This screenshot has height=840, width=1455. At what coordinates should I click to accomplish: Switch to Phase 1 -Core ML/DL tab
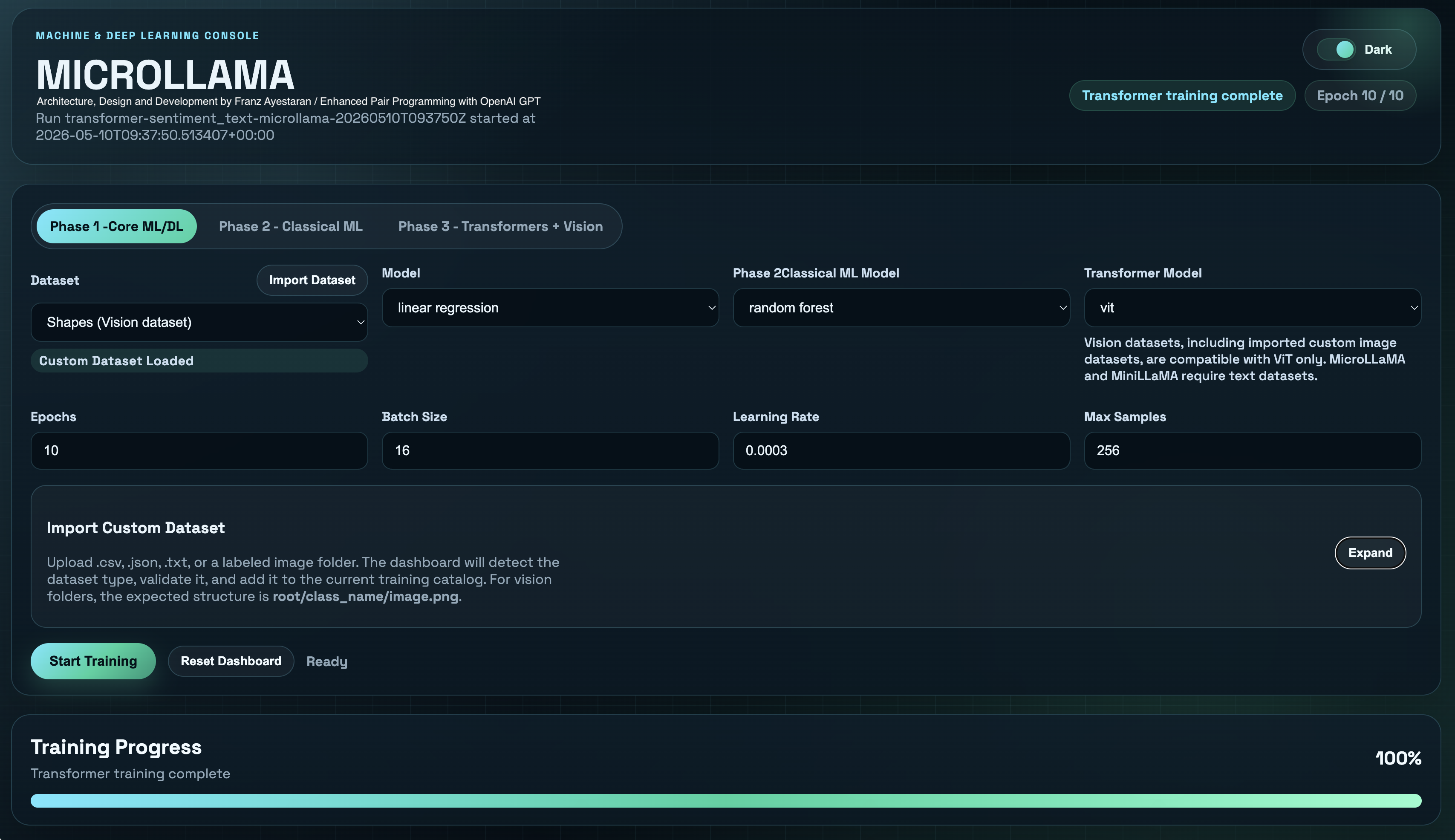pos(116,226)
